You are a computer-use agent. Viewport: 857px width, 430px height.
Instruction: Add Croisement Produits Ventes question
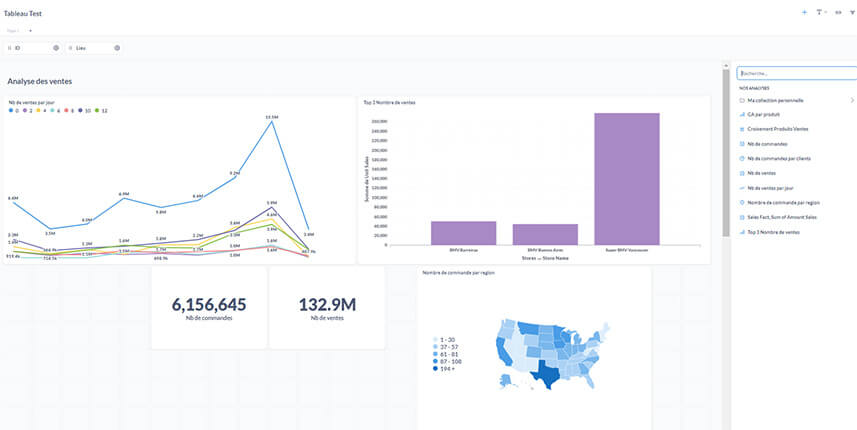(x=778, y=129)
